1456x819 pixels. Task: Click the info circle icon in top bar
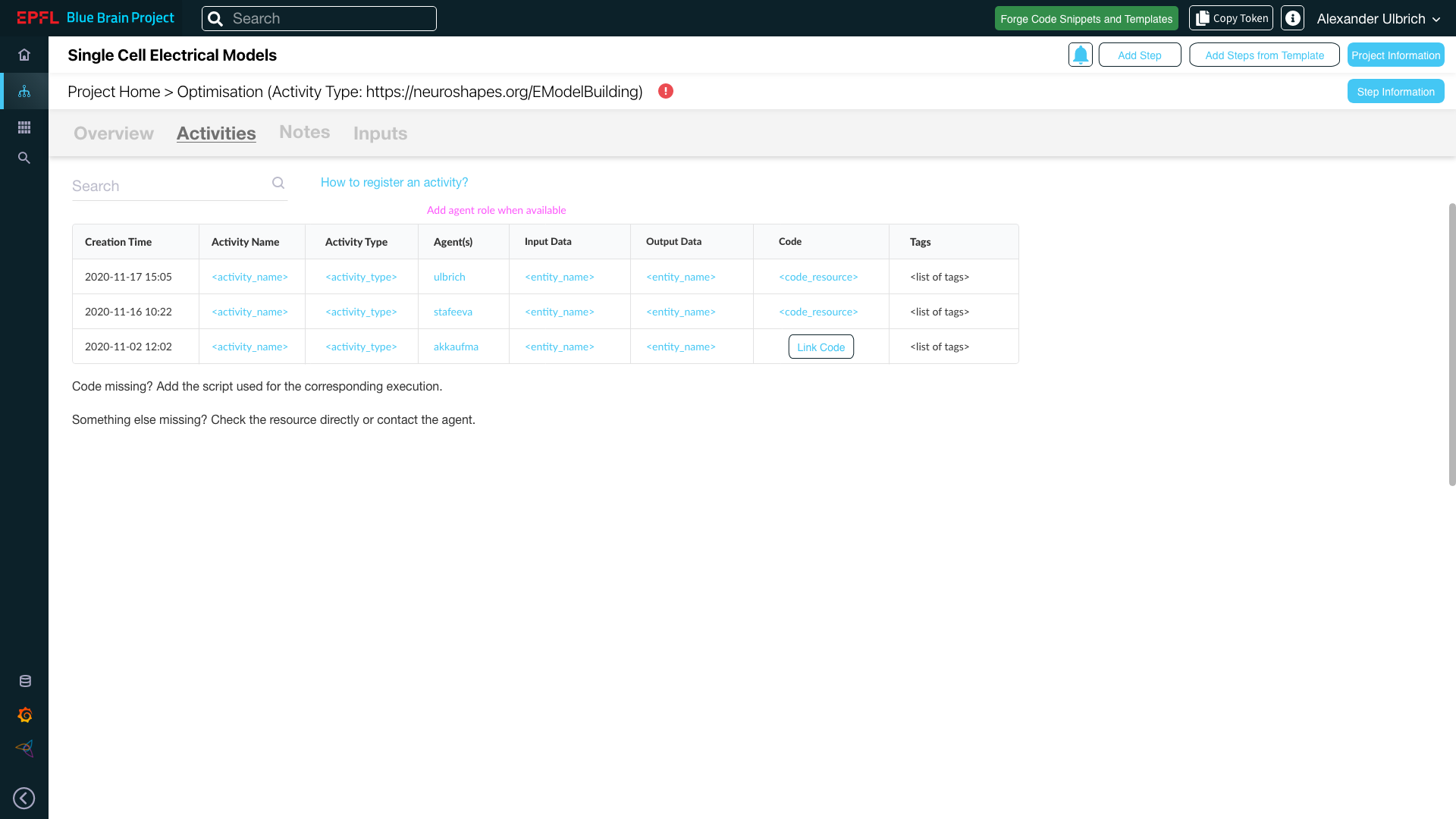point(1291,17)
